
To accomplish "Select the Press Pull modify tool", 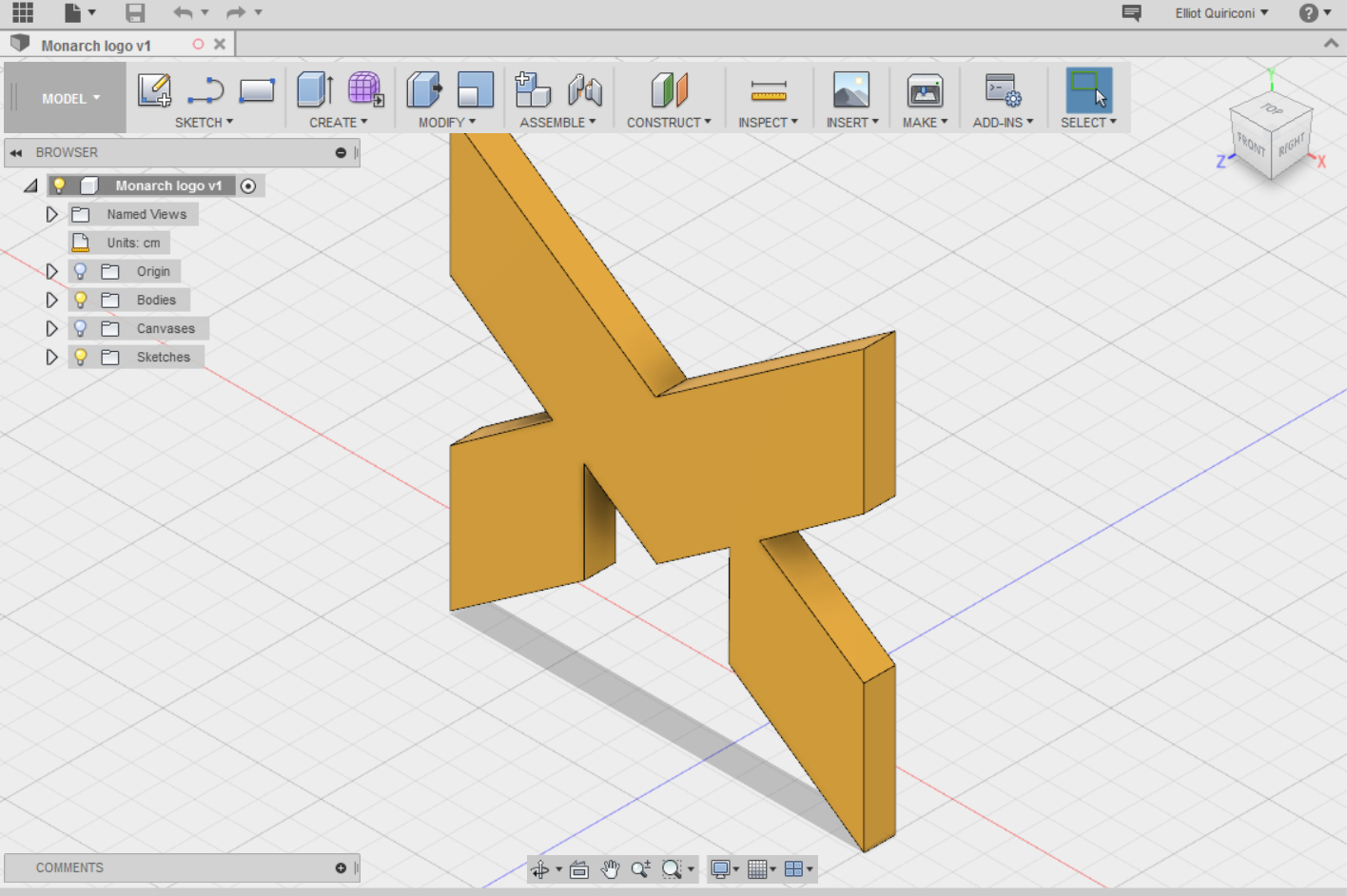I will click(x=424, y=89).
